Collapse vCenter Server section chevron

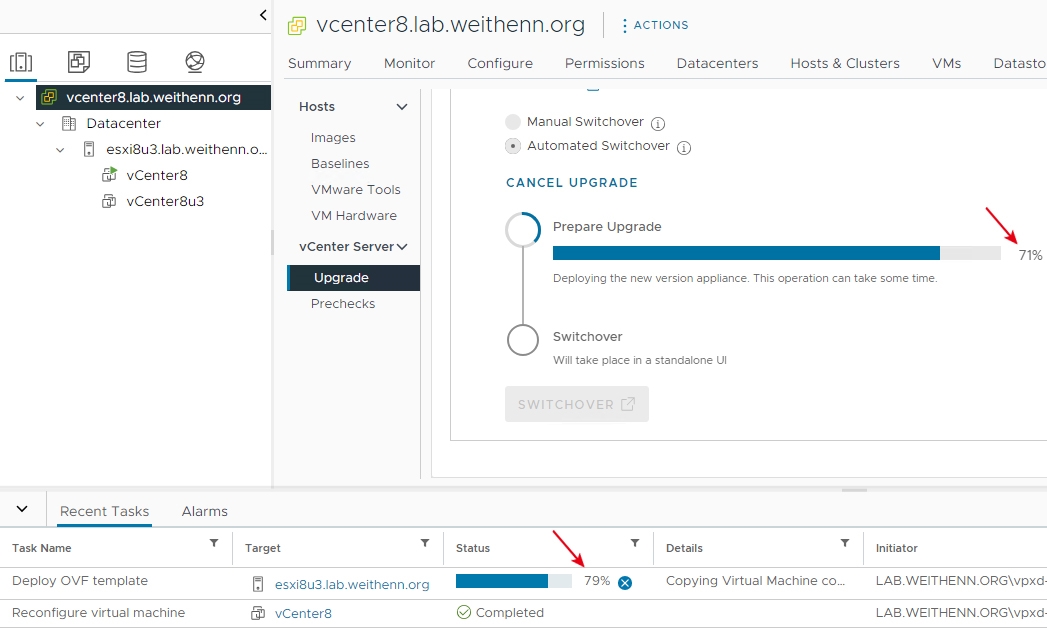(402, 247)
